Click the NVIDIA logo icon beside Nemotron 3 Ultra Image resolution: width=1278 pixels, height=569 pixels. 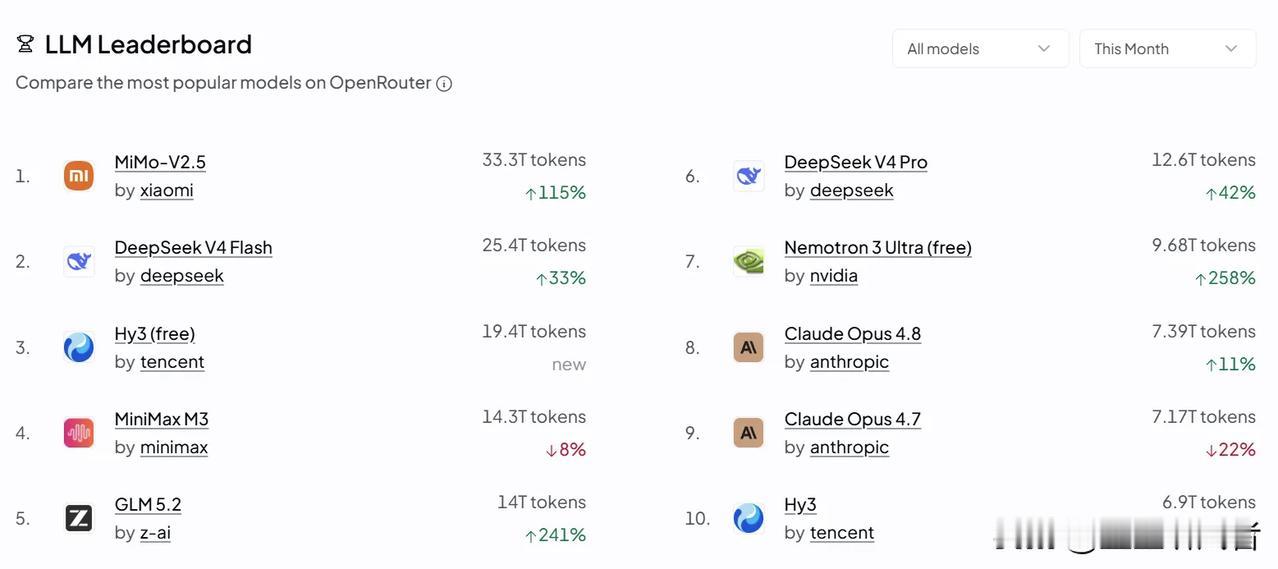(748, 262)
